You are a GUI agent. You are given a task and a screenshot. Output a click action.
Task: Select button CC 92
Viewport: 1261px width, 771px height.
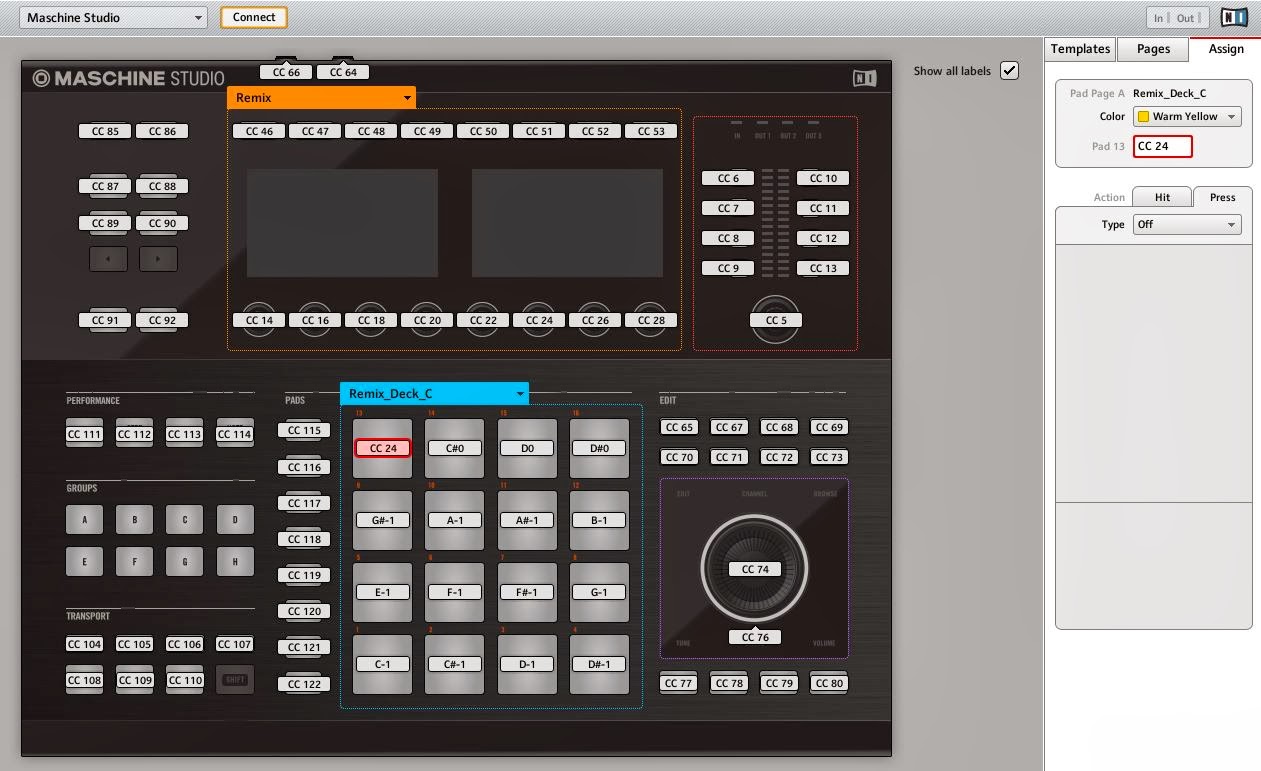[x=162, y=320]
